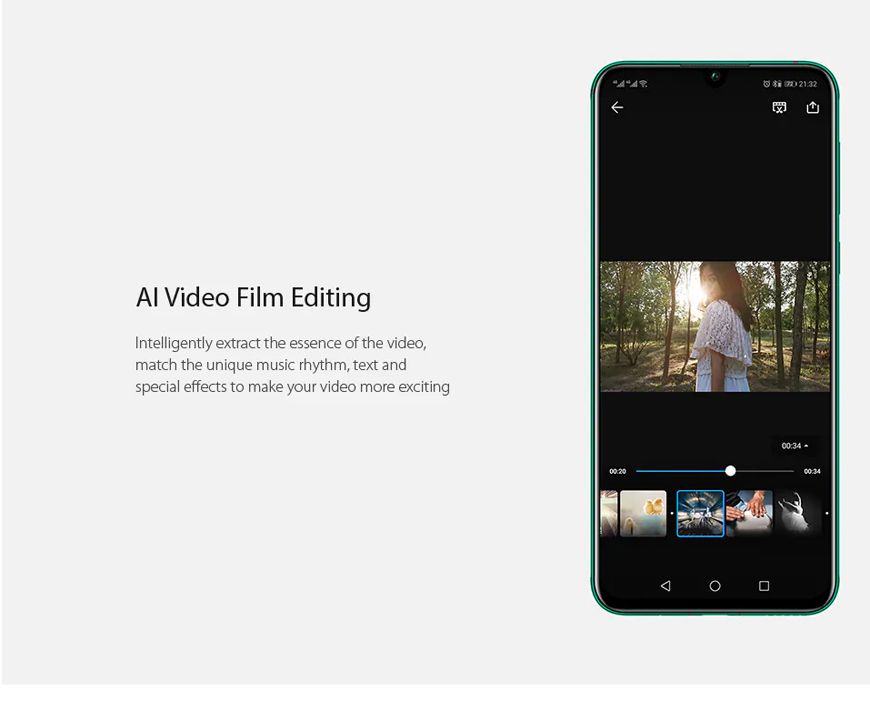Select the black-and-white dancer thumbnail
The image size is (870, 701).
pos(798,513)
